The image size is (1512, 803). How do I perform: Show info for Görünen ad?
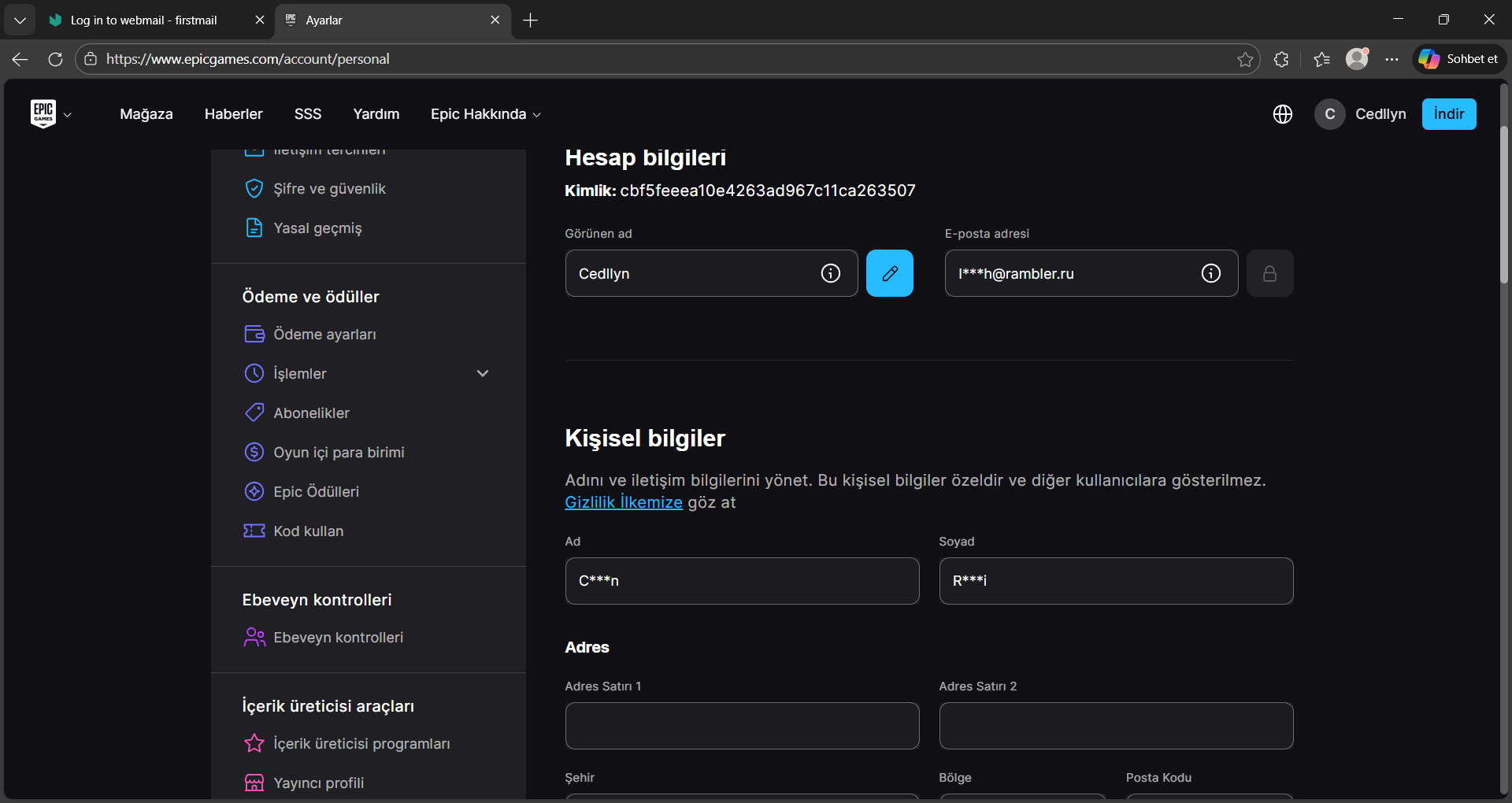coord(831,273)
